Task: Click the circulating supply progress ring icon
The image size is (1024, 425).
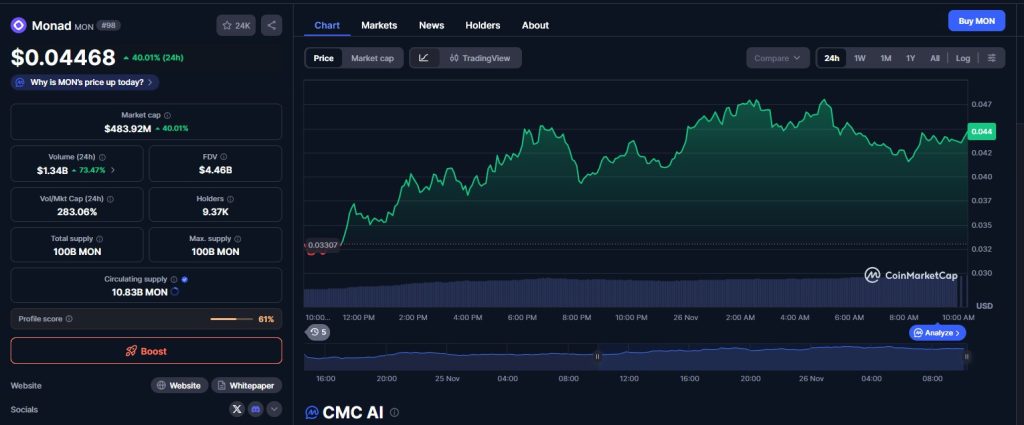Action: click(x=174, y=292)
